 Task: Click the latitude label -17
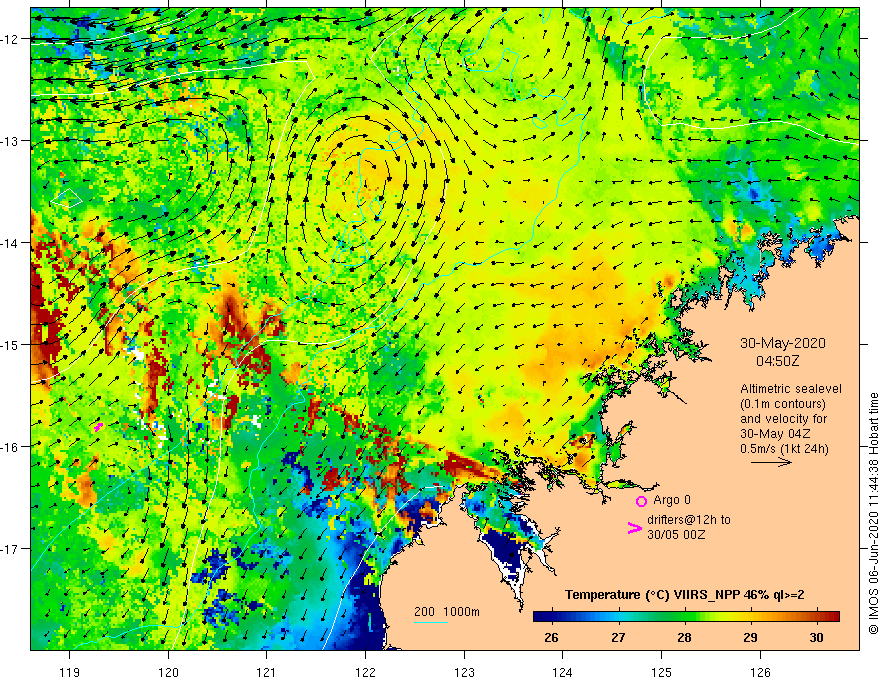click(11, 548)
